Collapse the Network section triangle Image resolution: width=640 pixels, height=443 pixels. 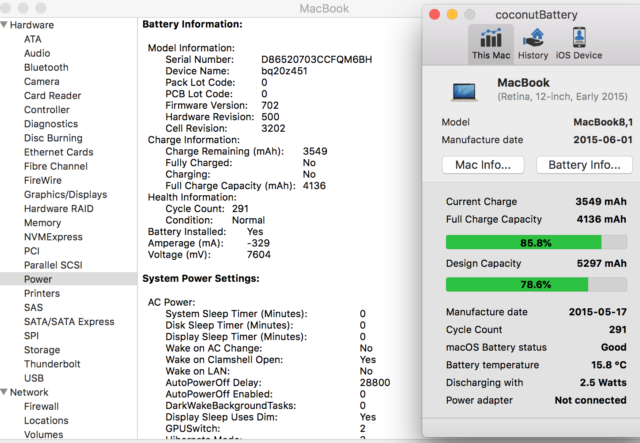point(4,392)
